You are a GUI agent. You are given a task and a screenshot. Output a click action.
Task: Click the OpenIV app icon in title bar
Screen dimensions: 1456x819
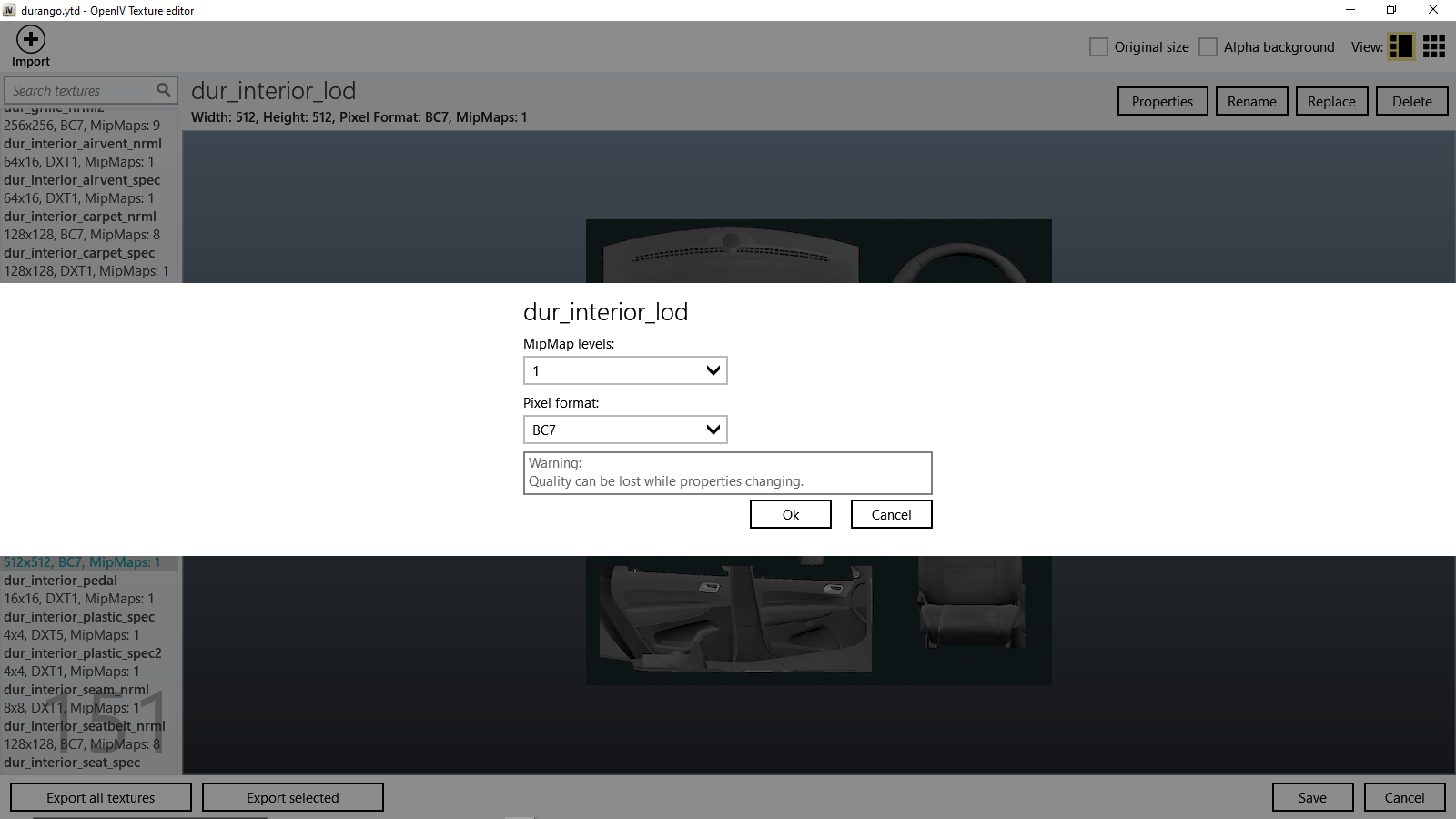9,10
